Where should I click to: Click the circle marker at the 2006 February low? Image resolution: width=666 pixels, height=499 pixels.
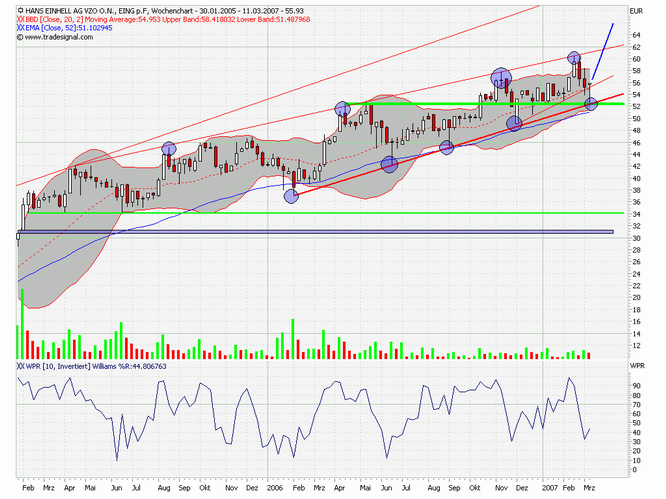[x=291, y=196]
